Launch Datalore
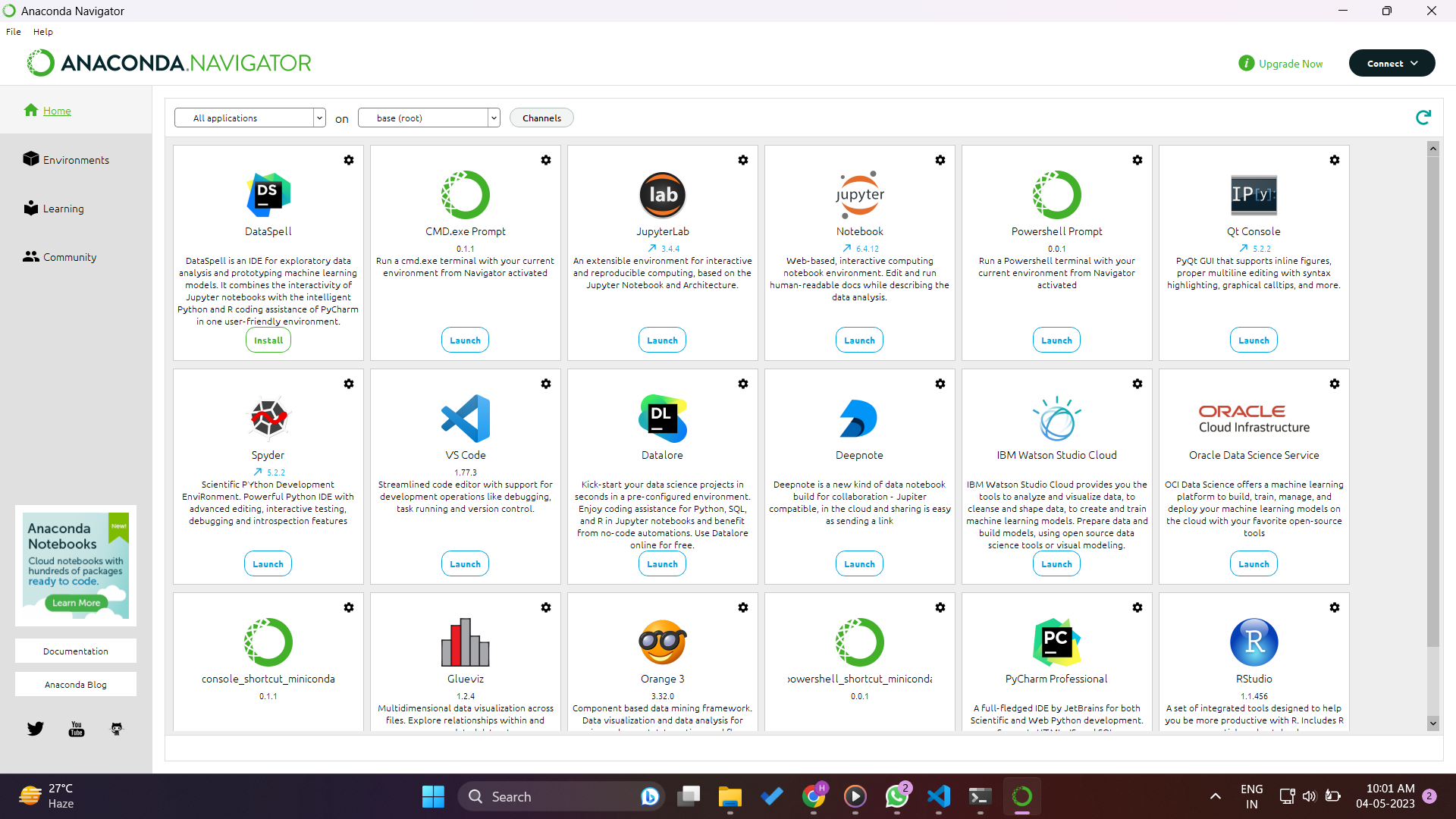 pos(663,564)
